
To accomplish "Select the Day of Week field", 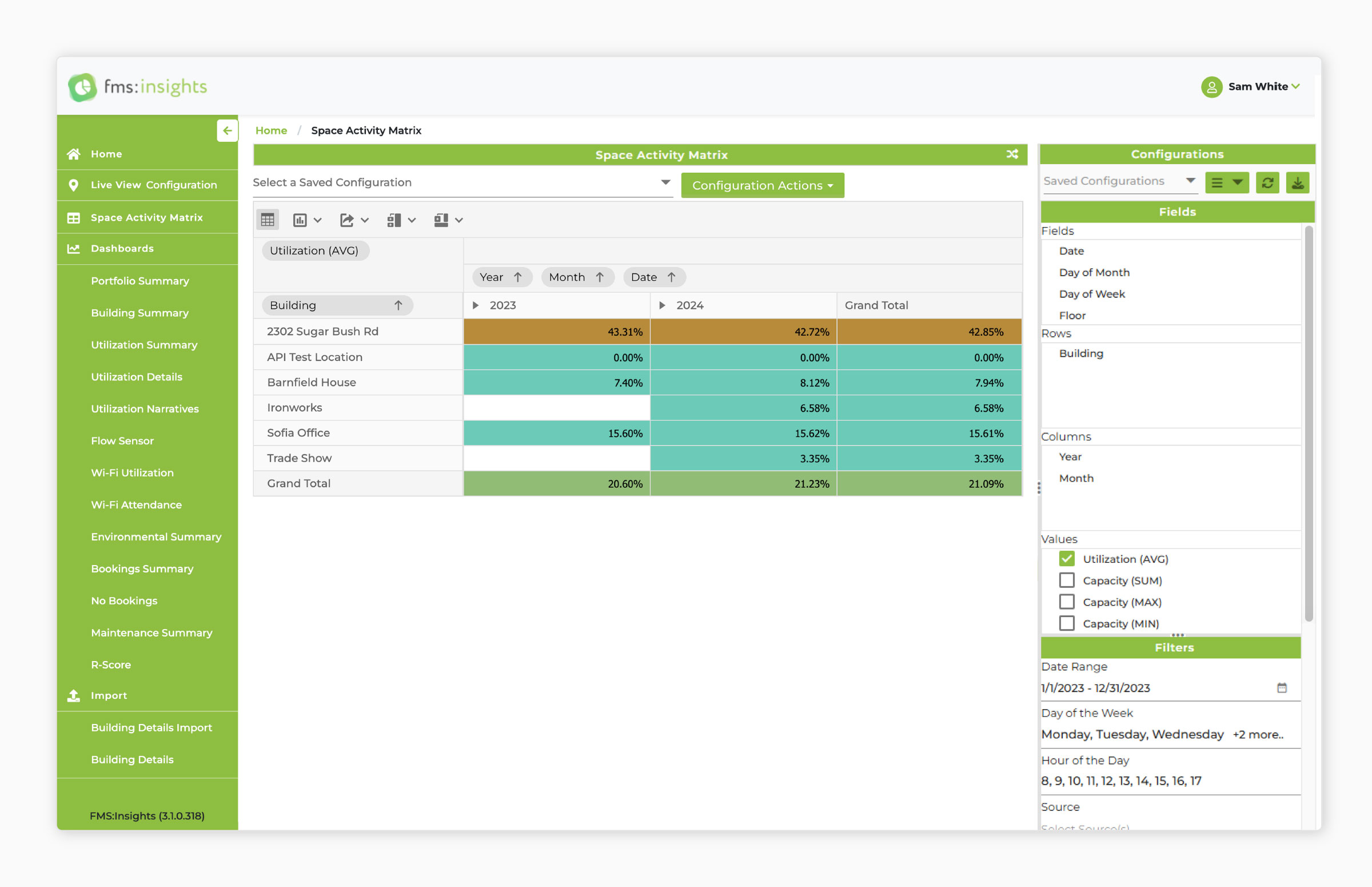I will [x=1092, y=295].
